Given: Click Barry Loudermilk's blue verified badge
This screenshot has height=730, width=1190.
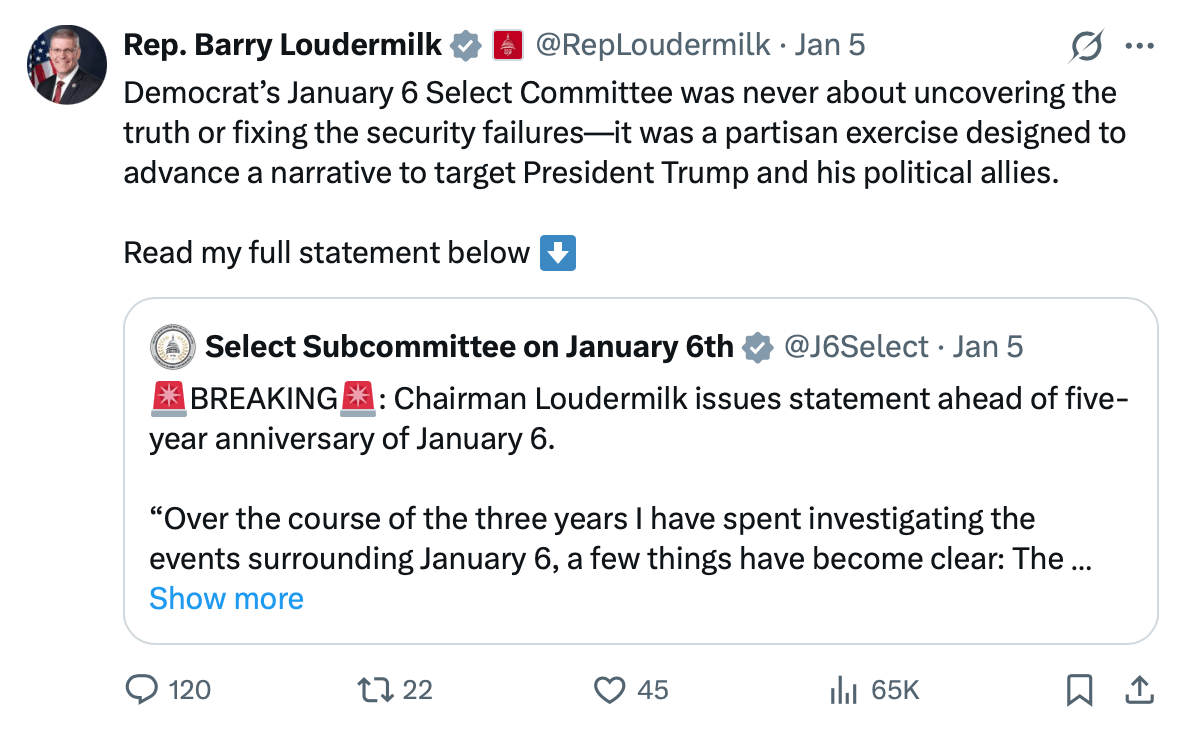Looking at the screenshot, I should (464, 45).
